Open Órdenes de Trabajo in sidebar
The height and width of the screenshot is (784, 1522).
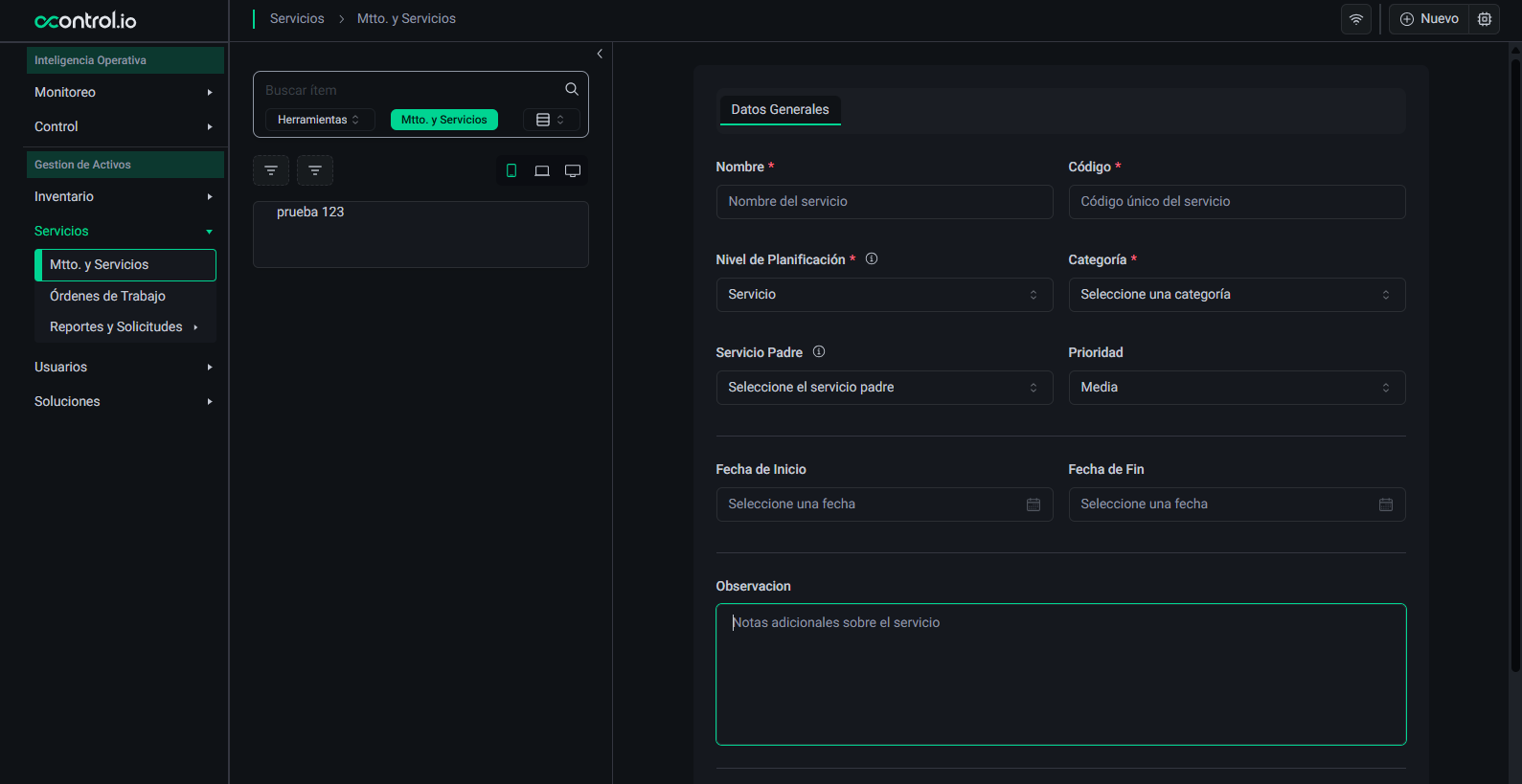click(107, 296)
